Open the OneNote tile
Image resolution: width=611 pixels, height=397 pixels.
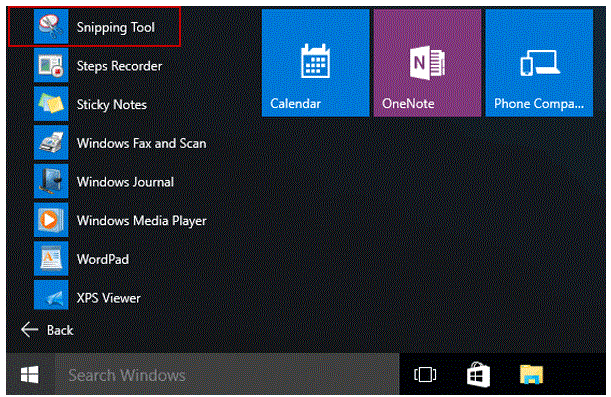[427, 63]
